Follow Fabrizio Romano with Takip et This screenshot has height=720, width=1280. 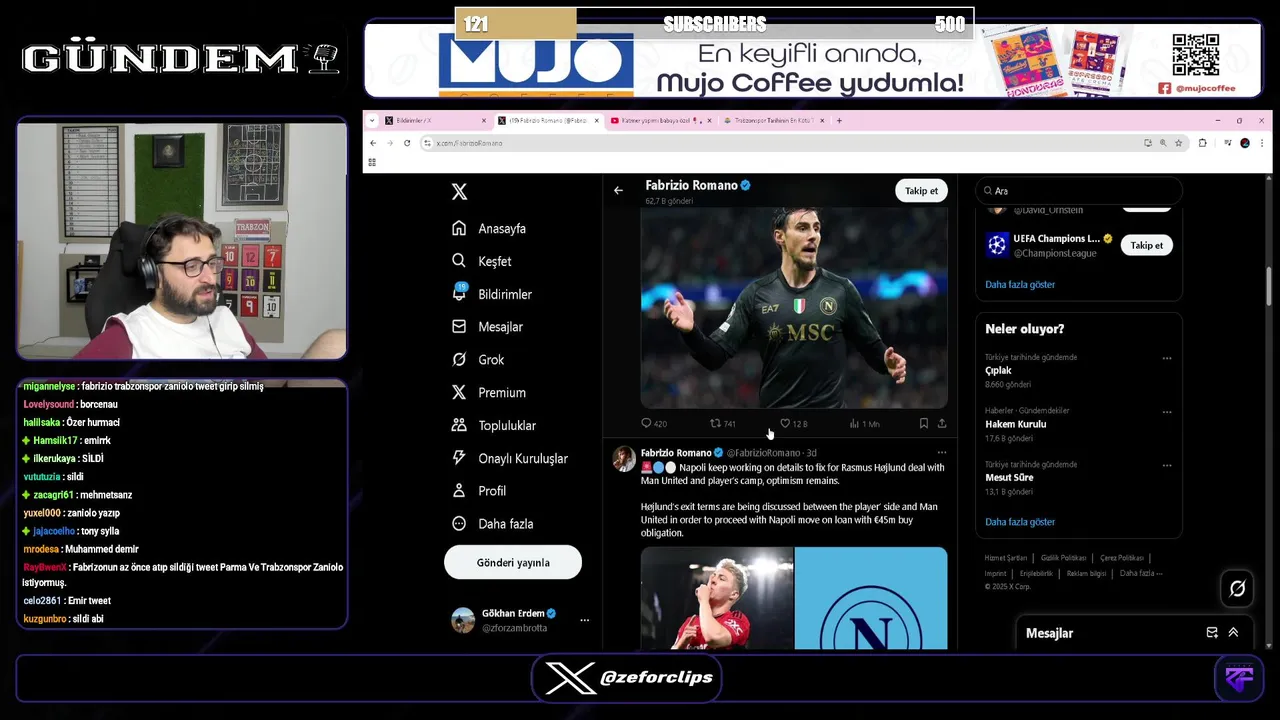[x=921, y=191]
